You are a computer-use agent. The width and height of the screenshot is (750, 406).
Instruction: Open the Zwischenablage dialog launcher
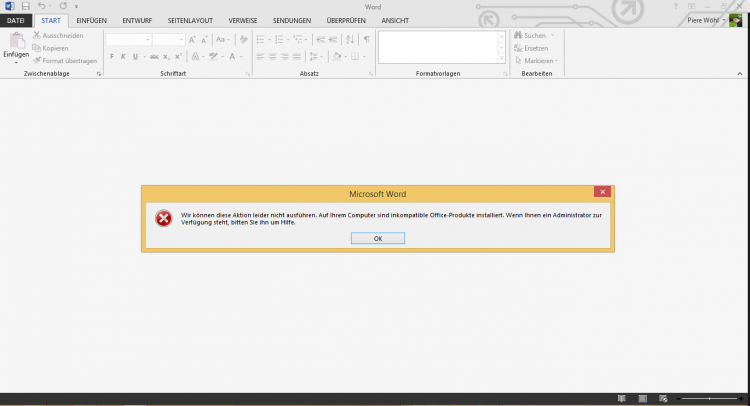(x=99, y=74)
